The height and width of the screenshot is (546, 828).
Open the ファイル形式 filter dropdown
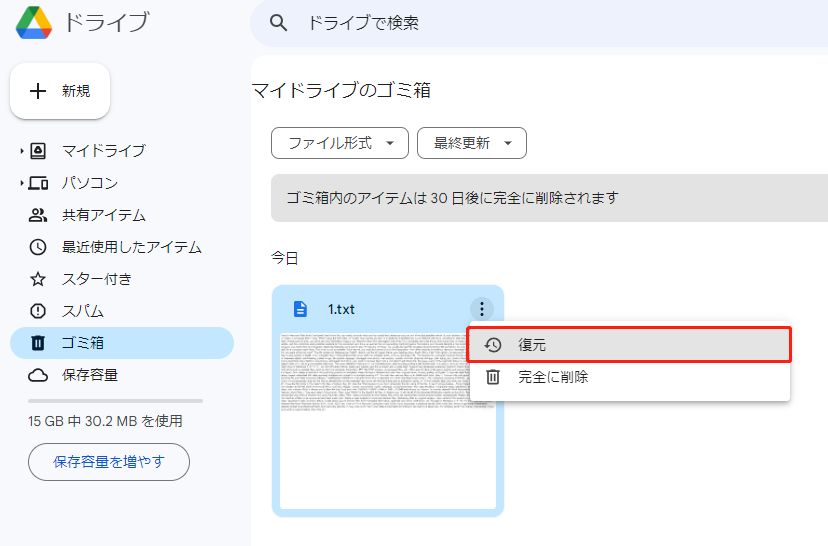(x=340, y=143)
